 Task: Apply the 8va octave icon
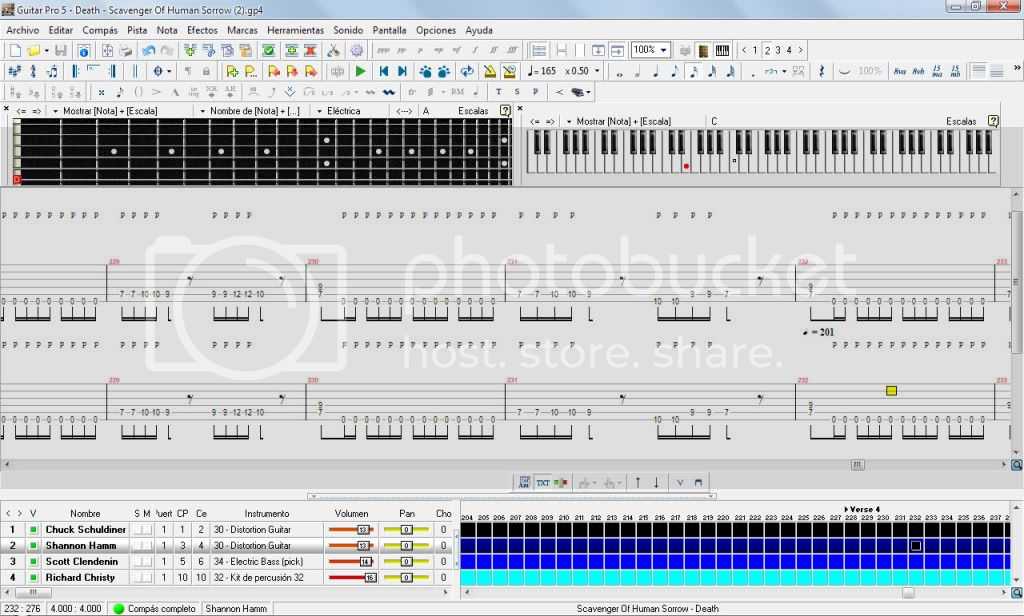(900, 71)
